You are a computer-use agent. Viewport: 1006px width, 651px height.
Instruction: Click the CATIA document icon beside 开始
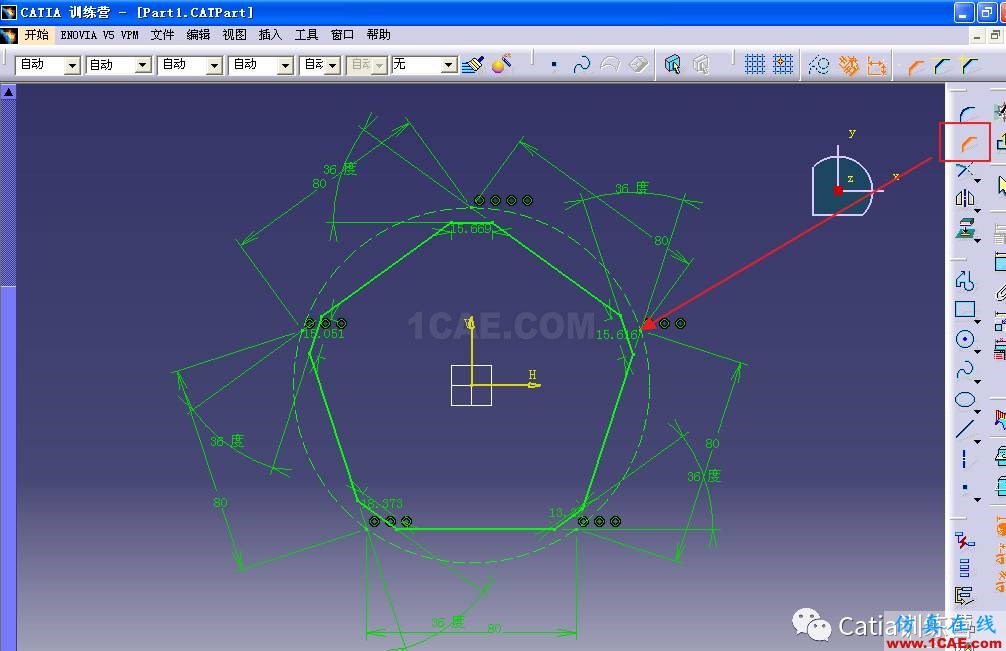click(x=8, y=35)
